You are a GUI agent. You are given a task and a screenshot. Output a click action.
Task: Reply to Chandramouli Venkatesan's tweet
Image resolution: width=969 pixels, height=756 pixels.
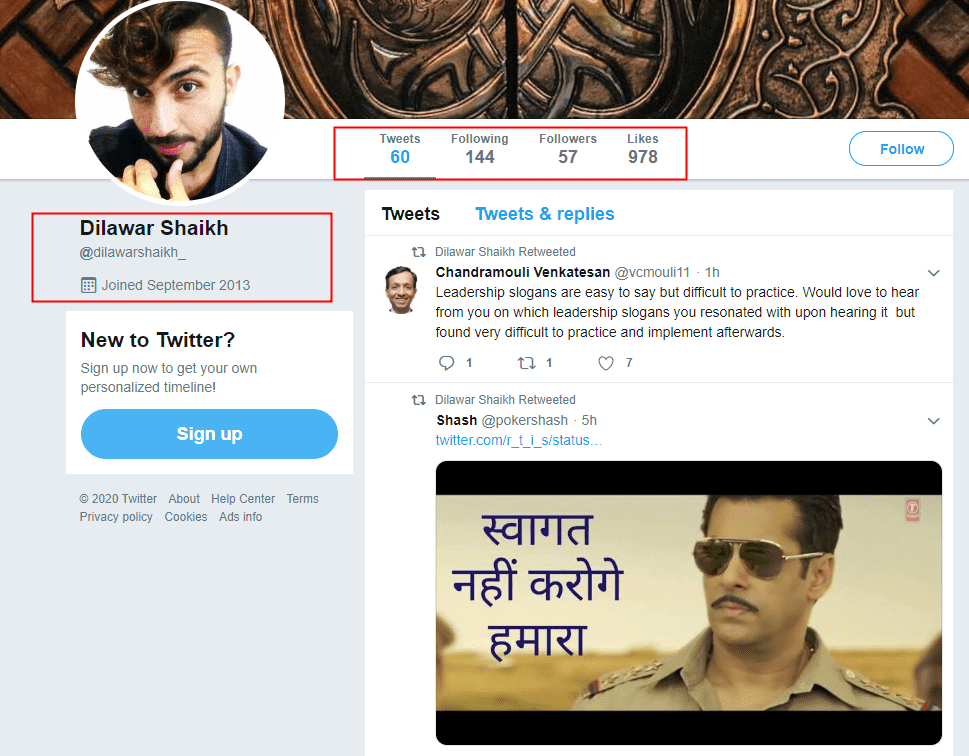[x=447, y=363]
